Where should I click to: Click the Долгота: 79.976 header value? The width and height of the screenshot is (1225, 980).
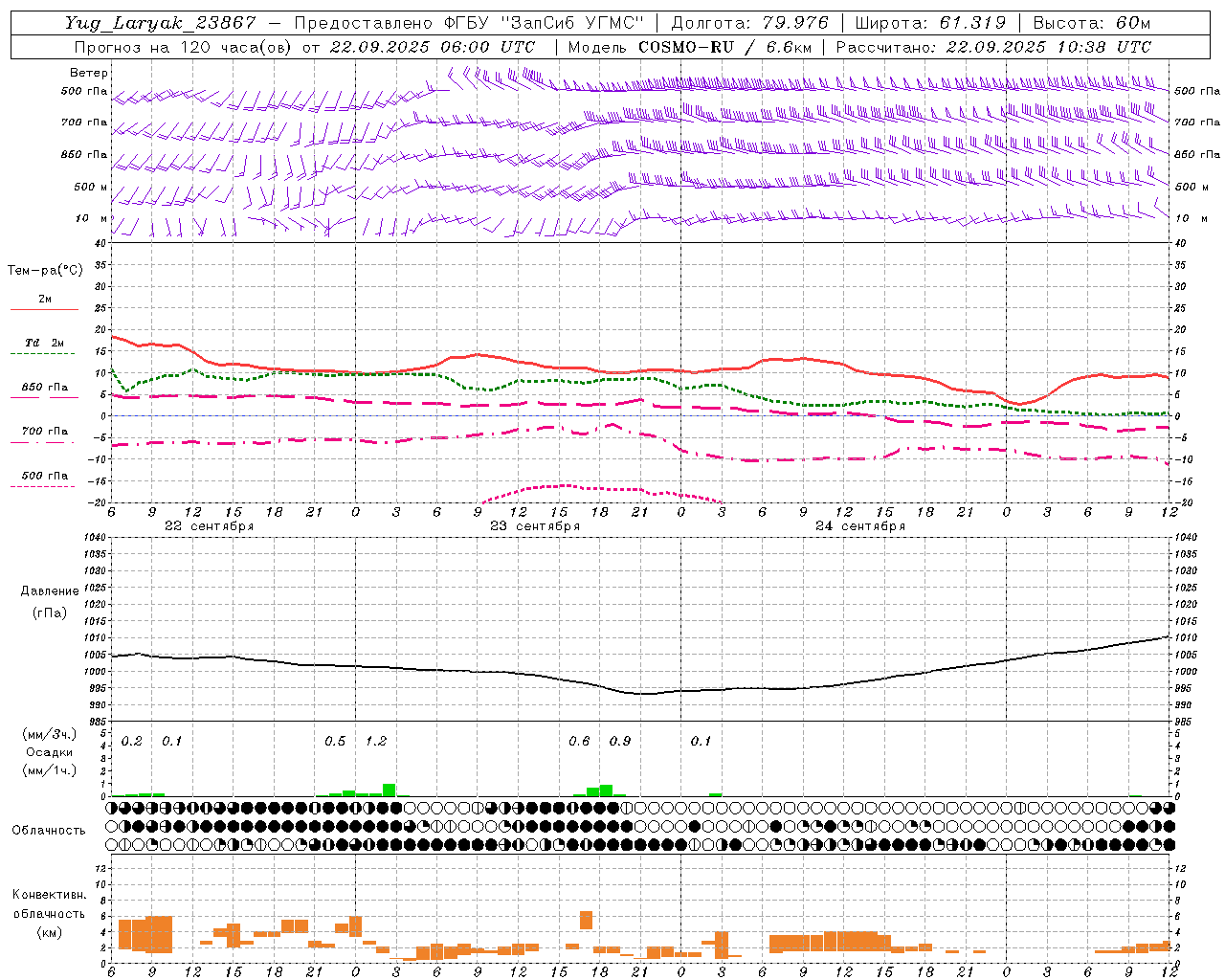[x=749, y=23]
